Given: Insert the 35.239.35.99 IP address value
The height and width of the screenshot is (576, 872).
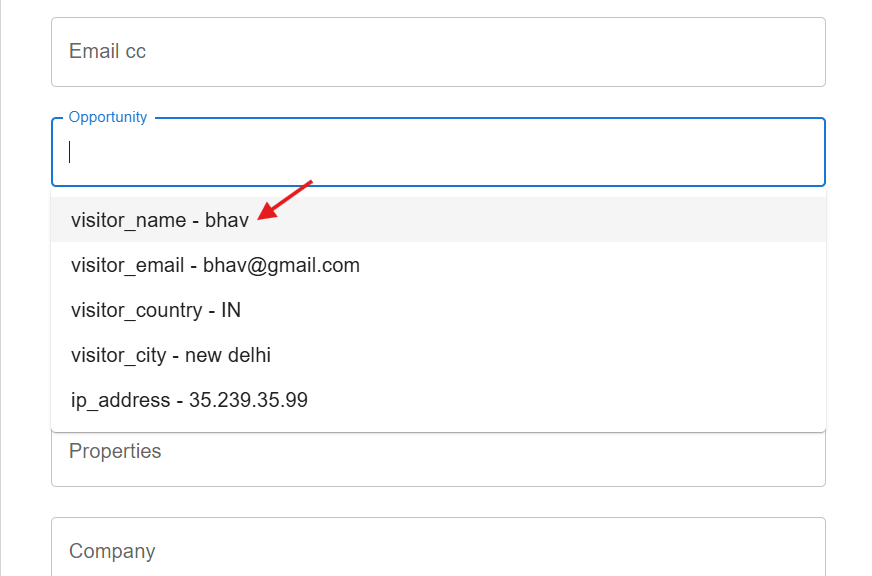Looking at the screenshot, I should coord(248,400).
